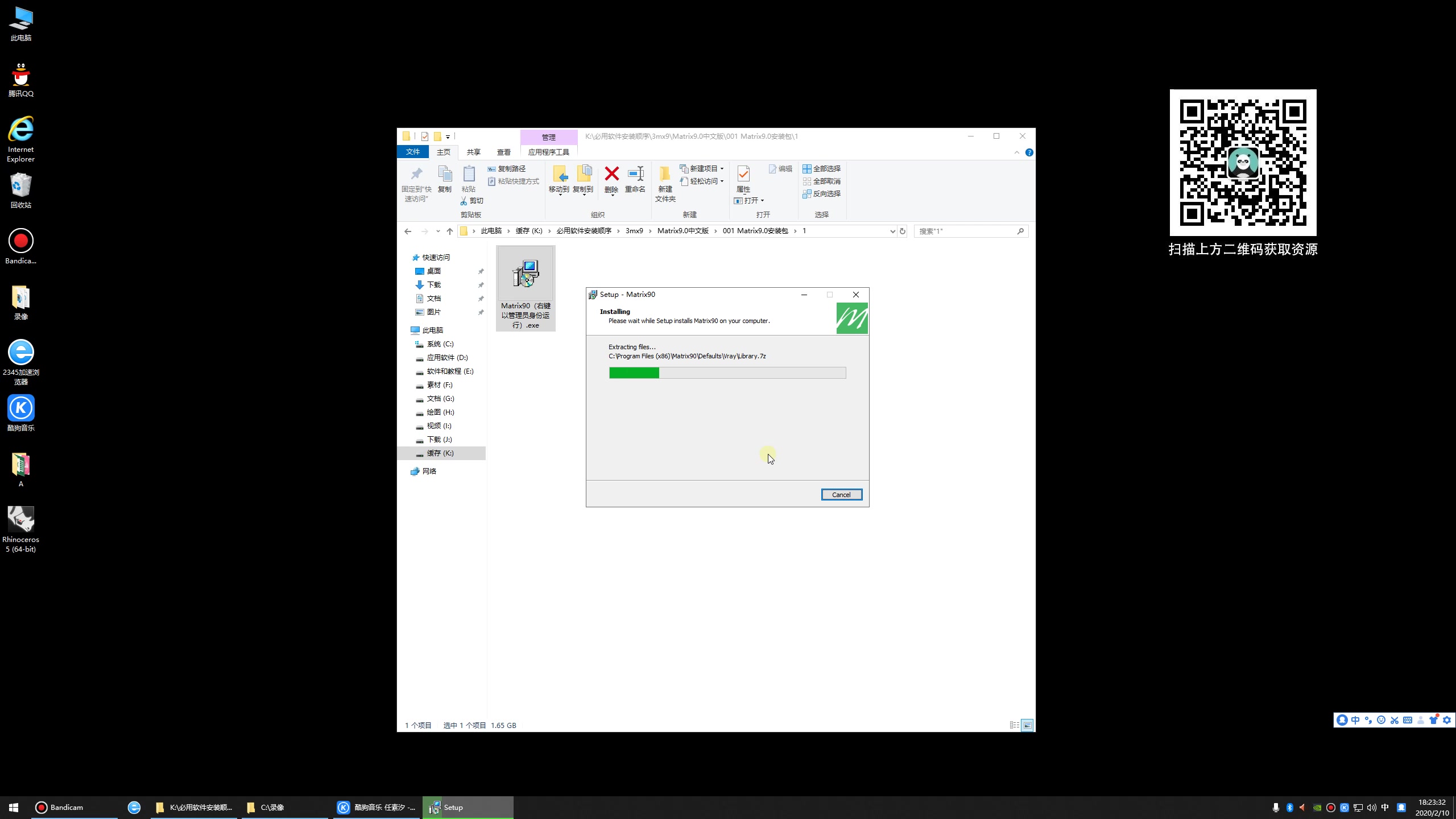The height and width of the screenshot is (819, 1456).
Task: Collapse the ribbon with the chevron
Action: [1017, 152]
